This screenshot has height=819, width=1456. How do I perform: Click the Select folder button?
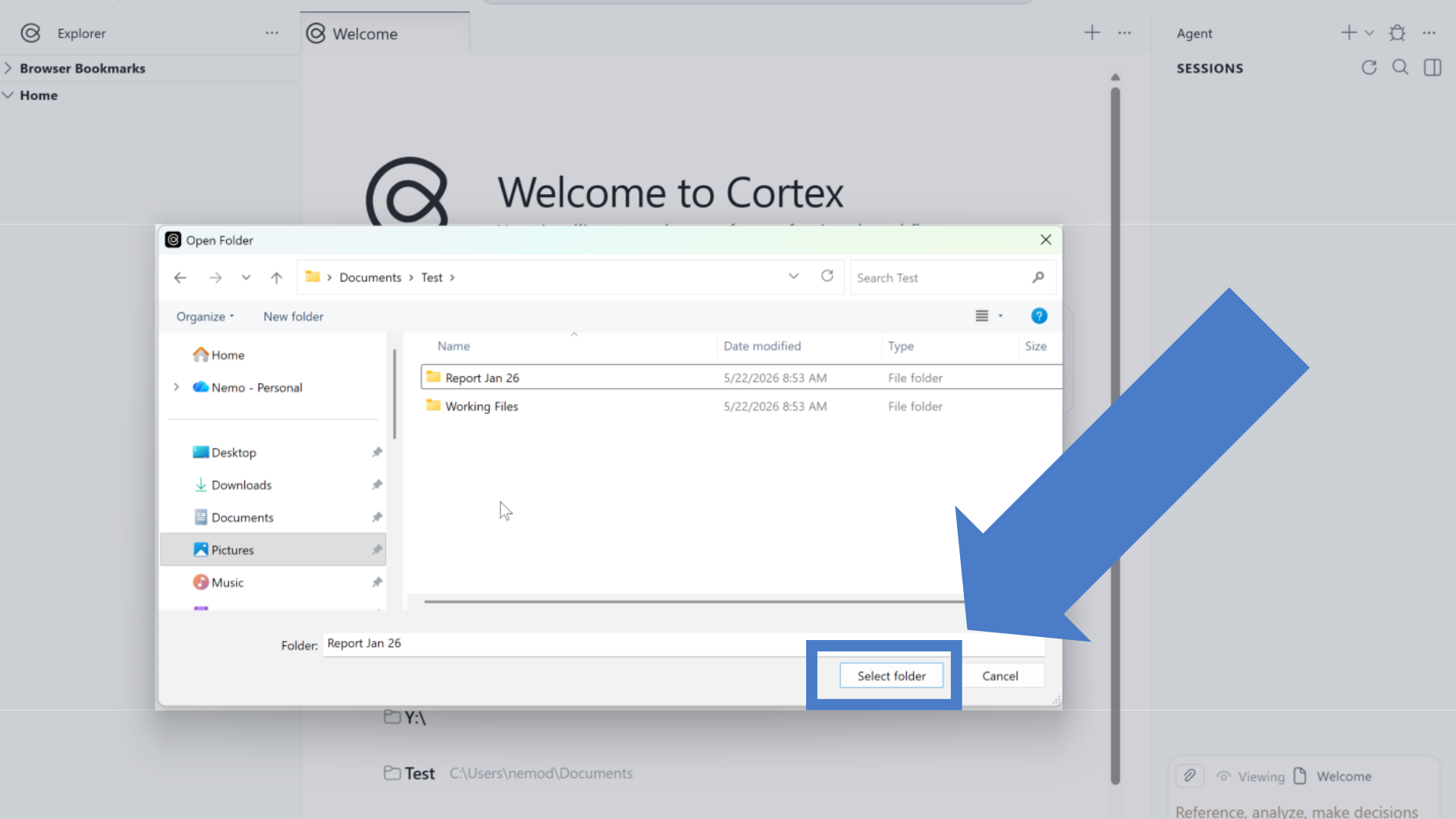891,676
